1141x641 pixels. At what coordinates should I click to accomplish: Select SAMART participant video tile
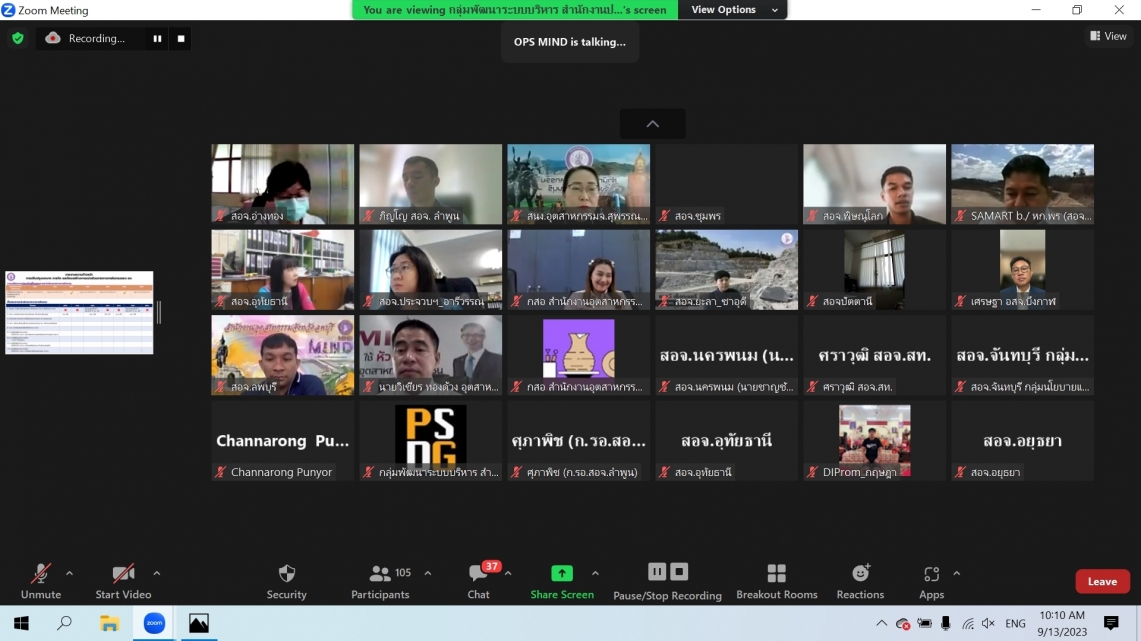click(1022, 183)
